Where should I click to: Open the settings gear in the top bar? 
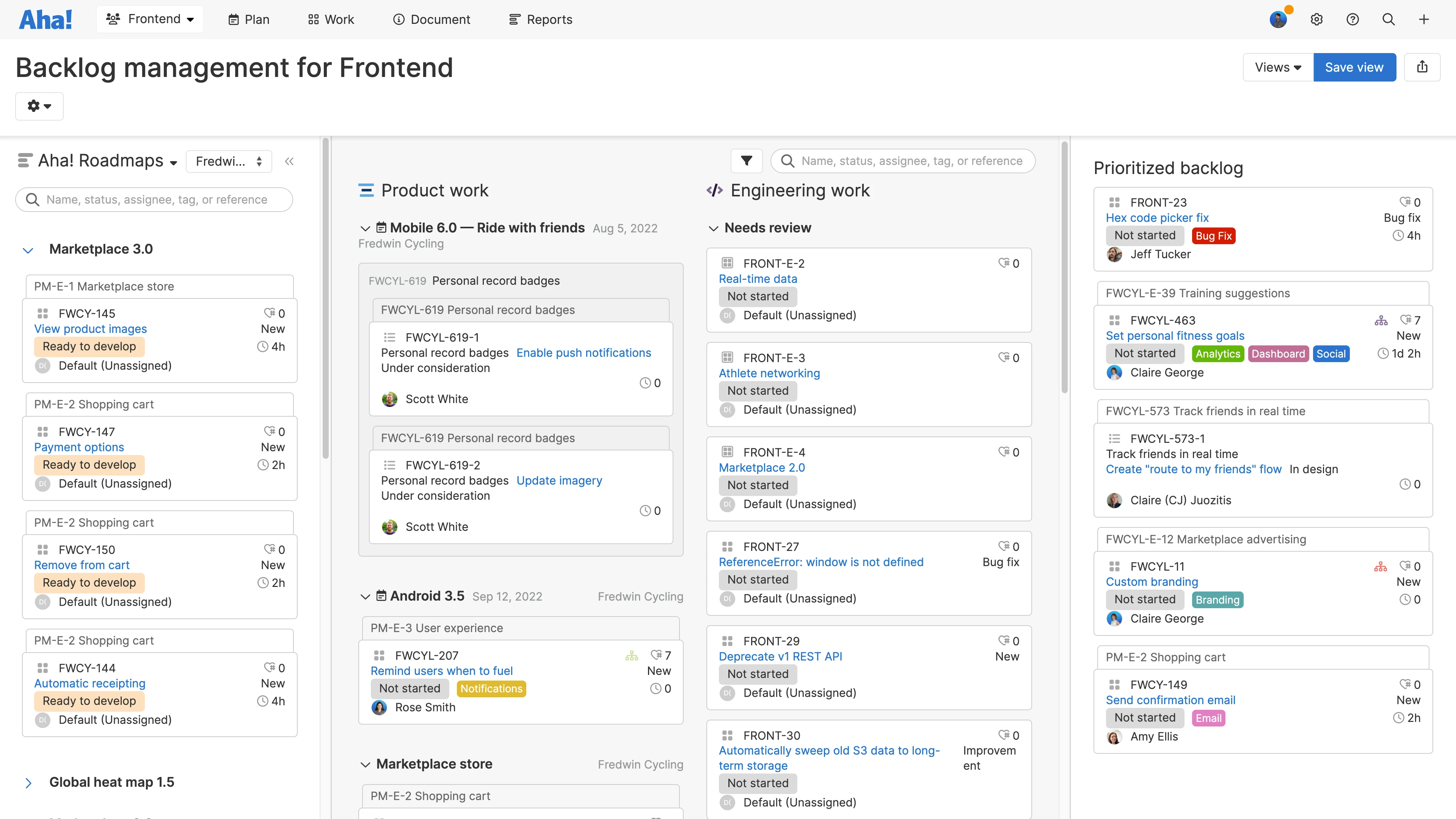pos(1317,19)
